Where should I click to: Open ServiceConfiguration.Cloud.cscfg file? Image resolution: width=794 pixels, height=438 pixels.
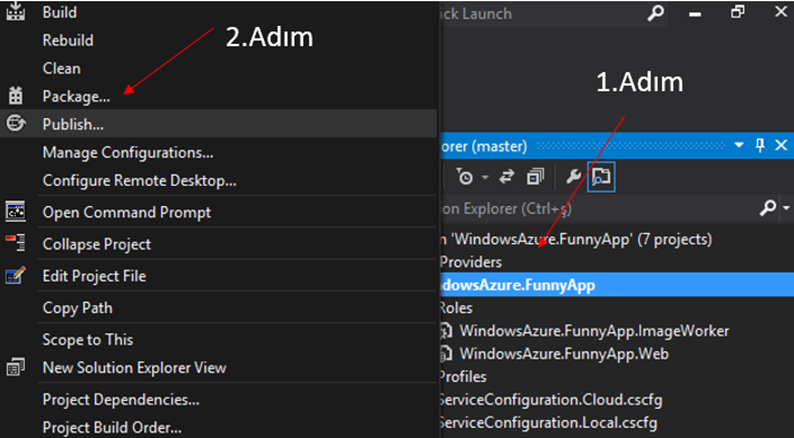click(550, 400)
